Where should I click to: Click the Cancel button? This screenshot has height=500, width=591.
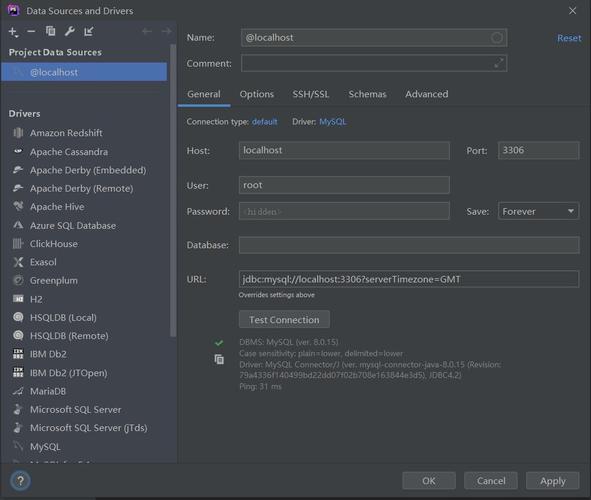tap(491, 480)
